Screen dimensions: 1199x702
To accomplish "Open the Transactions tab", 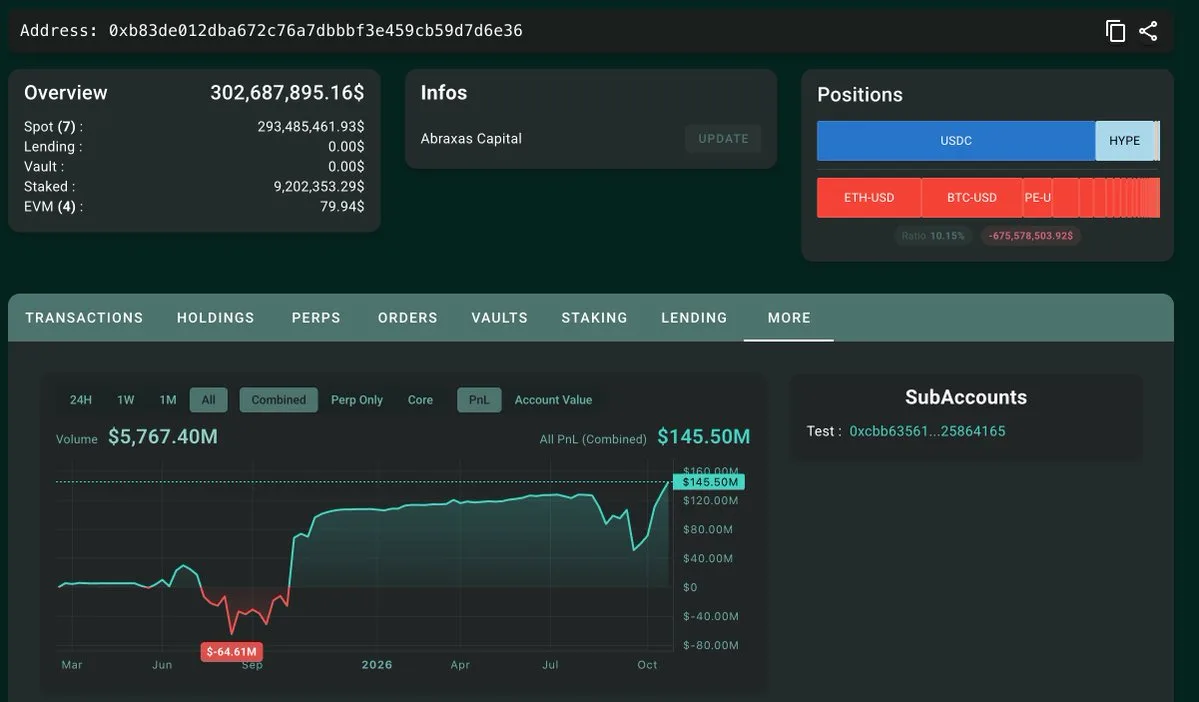I will coord(84,317).
